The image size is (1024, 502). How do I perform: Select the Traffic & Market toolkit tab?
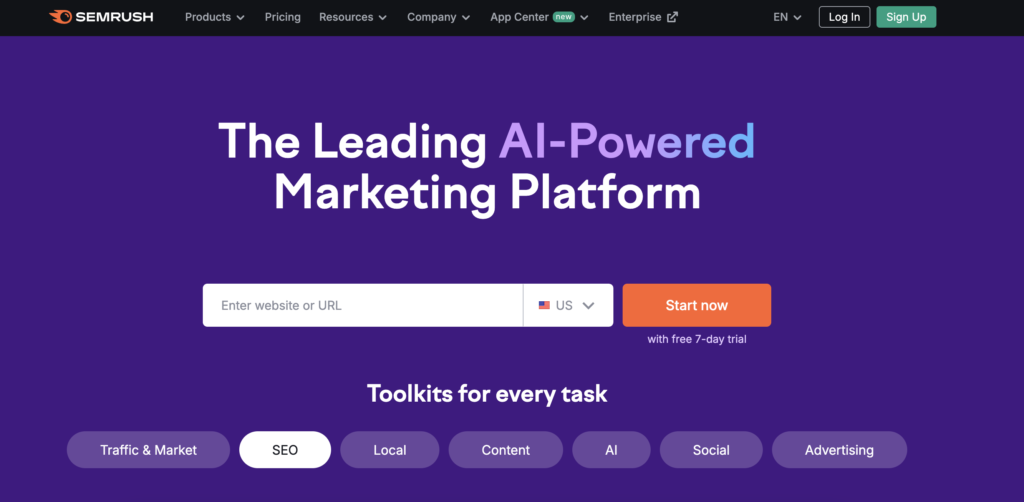coord(148,450)
